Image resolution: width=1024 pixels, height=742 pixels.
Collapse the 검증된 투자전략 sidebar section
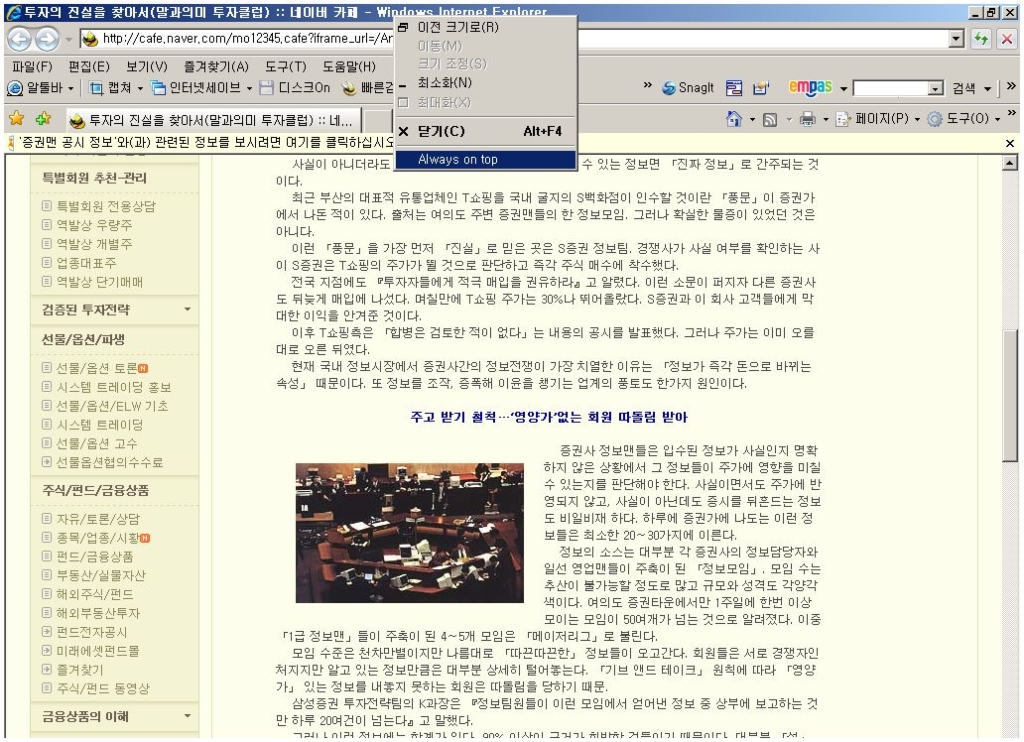tap(187, 309)
